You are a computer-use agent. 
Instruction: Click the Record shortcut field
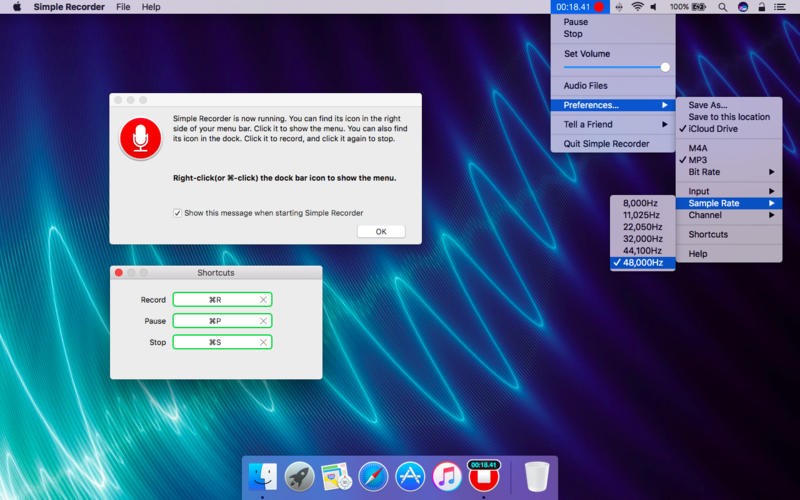(x=222, y=299)
